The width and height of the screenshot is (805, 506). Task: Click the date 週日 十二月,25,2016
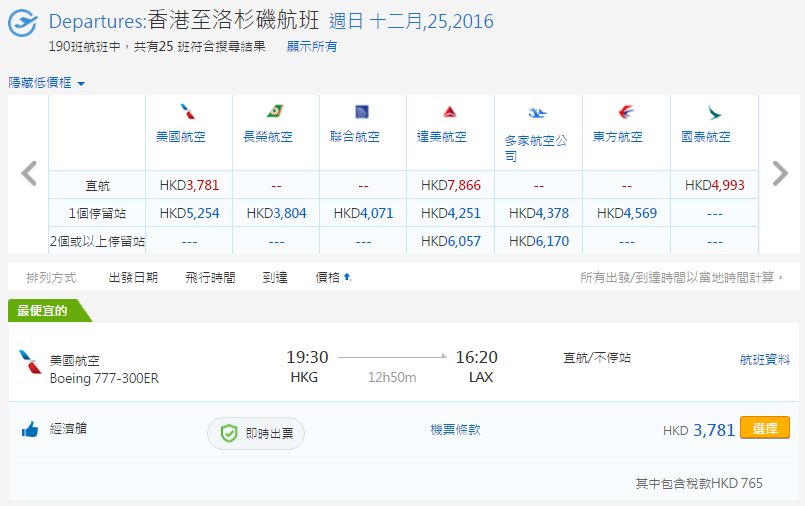tap(411, 22)
